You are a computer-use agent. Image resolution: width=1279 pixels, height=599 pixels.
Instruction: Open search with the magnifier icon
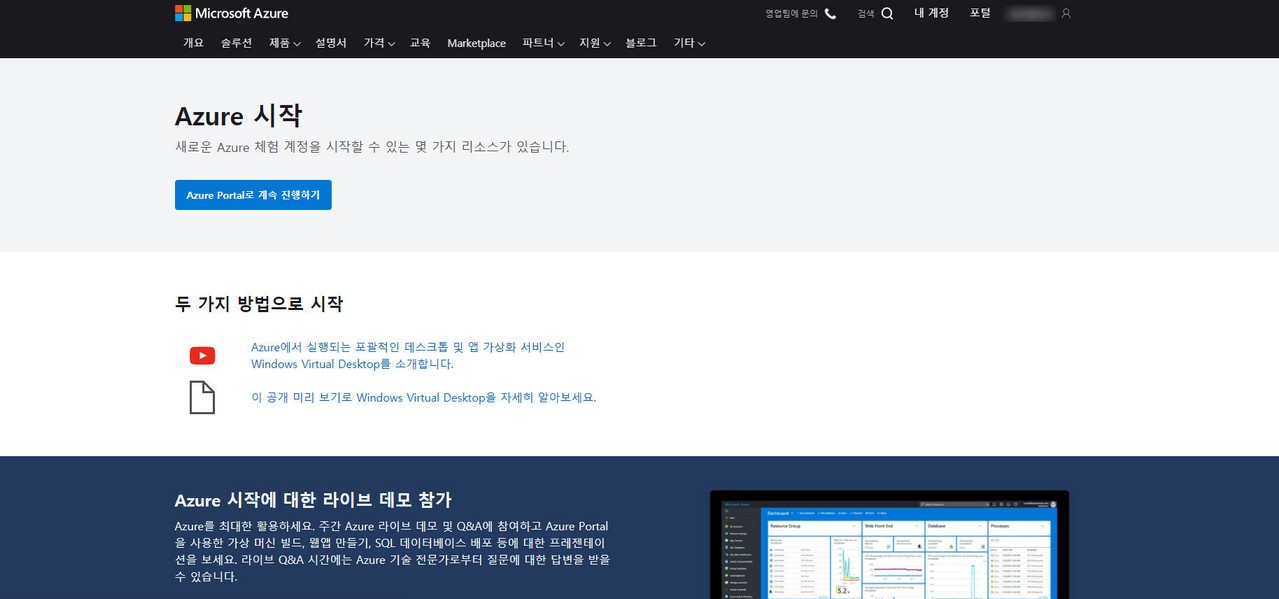click(887, 14)
